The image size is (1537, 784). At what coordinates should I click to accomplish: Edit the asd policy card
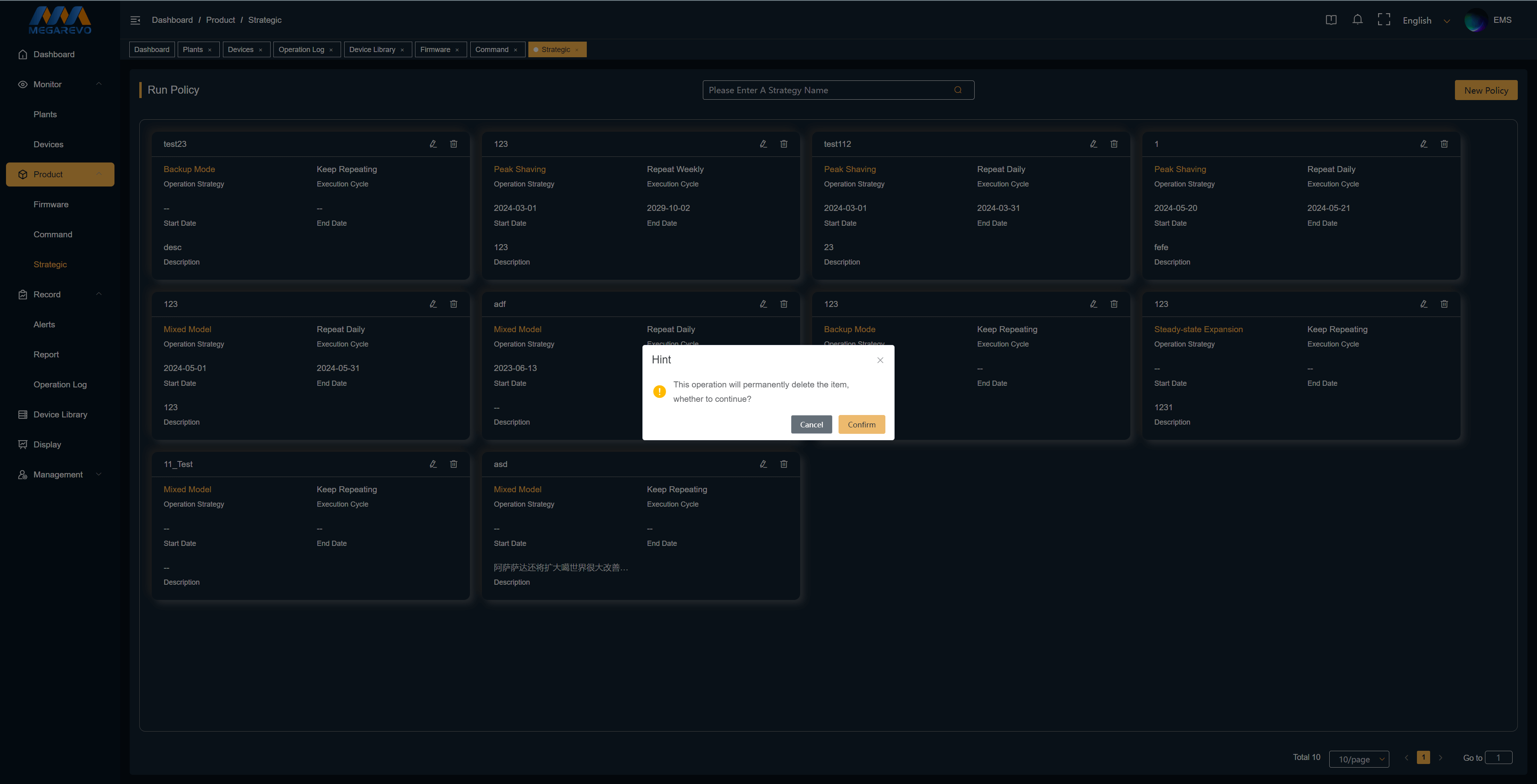(x=763, y=463)
